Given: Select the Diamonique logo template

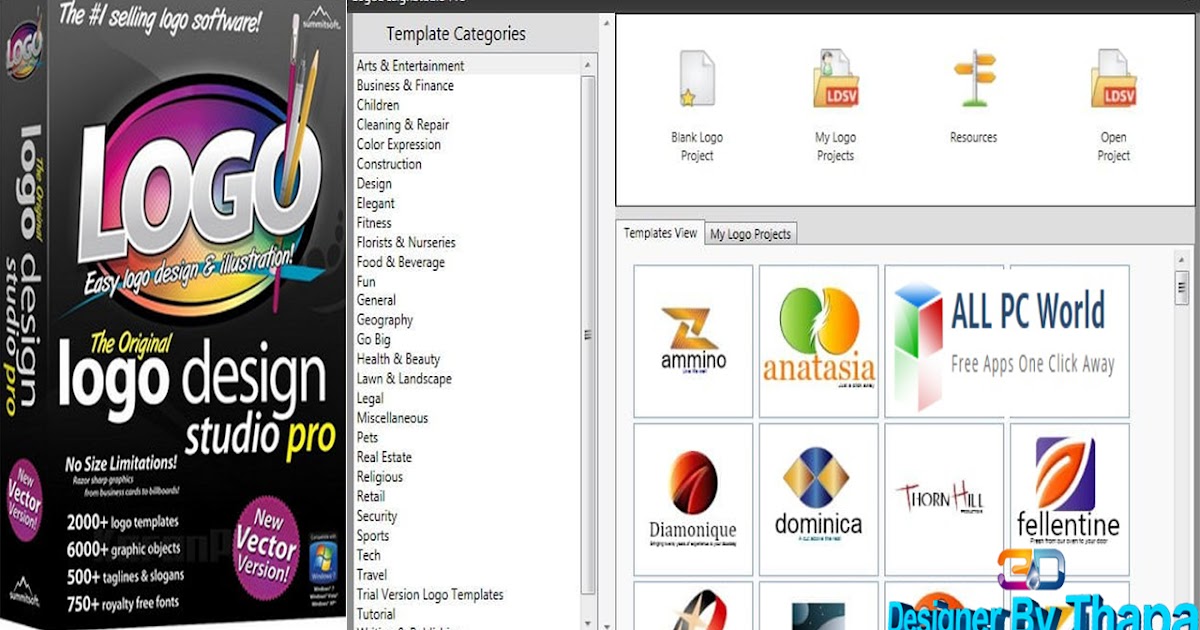Looking at the screenshot, I should pos(693,498).
